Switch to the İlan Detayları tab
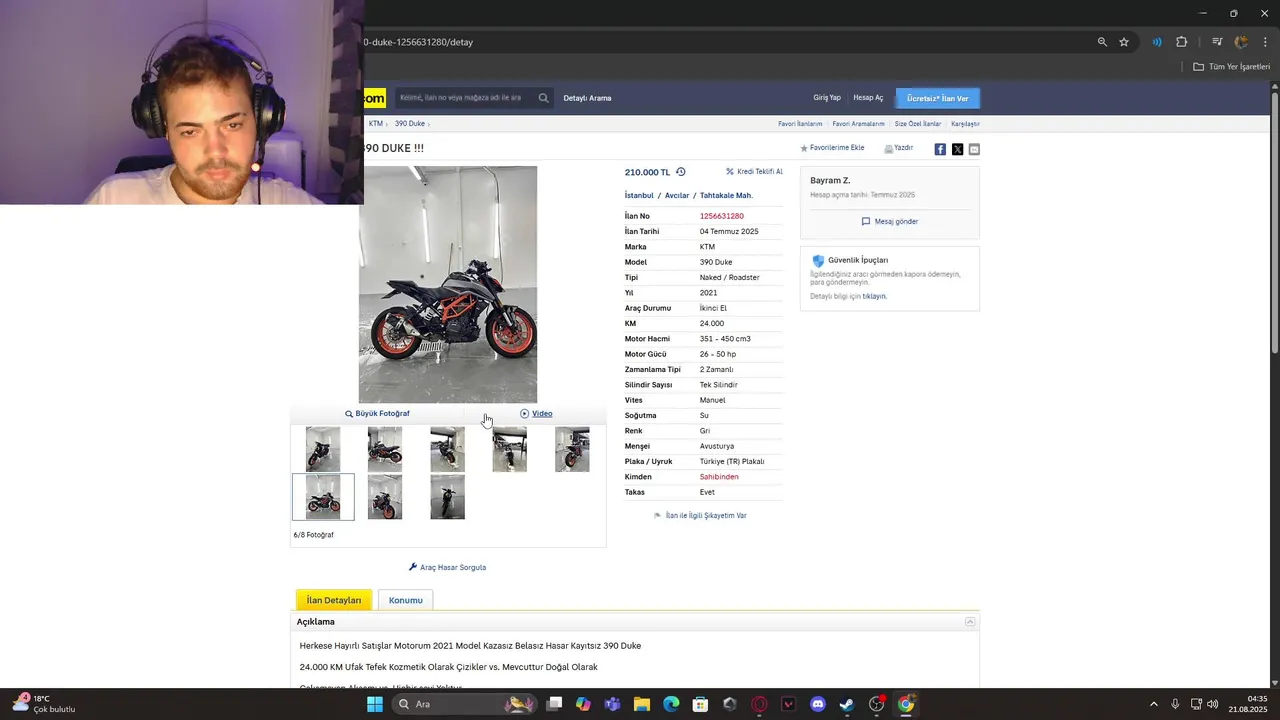1280x720 pixels. tap(334, 600)
